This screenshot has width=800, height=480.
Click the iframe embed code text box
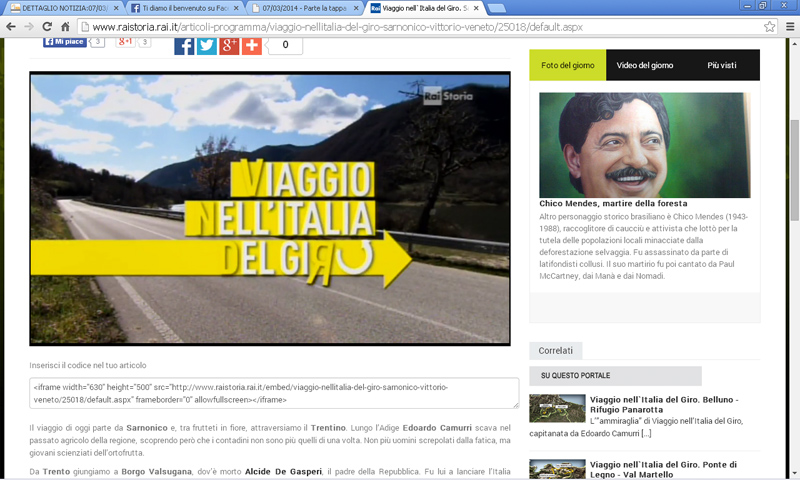tap(274, 393)
